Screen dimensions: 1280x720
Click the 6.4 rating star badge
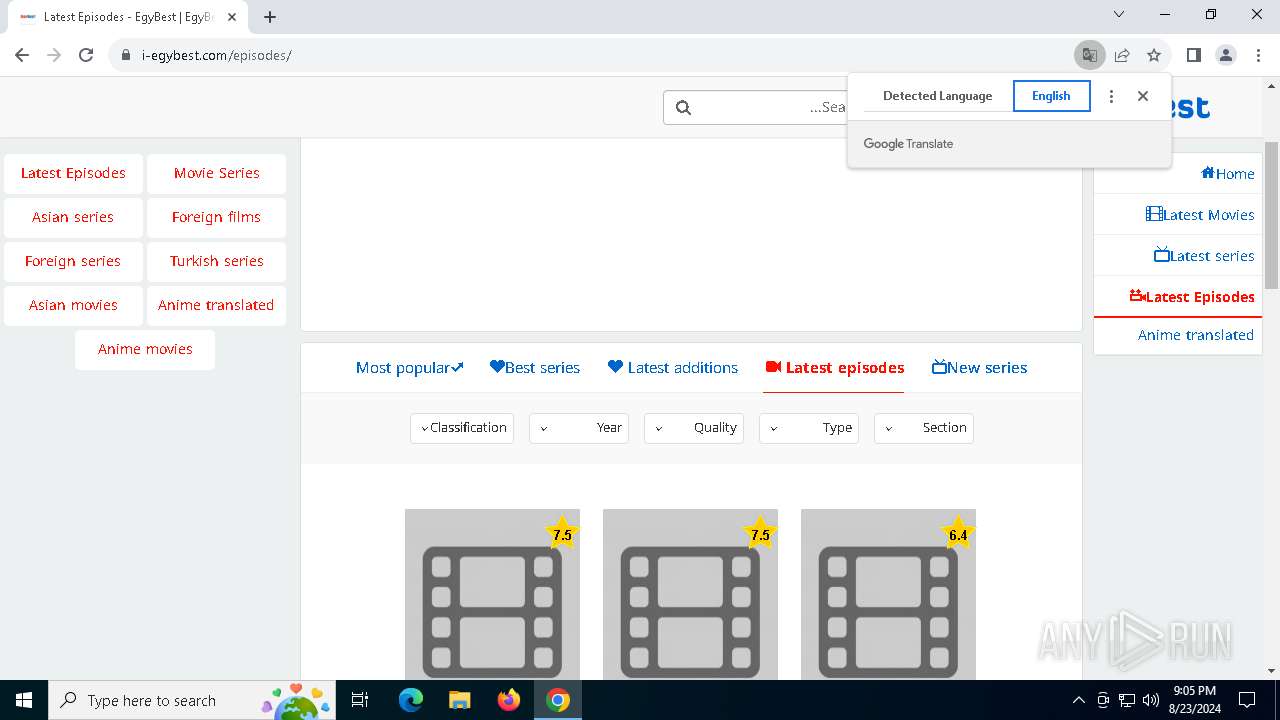pyautogui.click(x=958, y=534)
